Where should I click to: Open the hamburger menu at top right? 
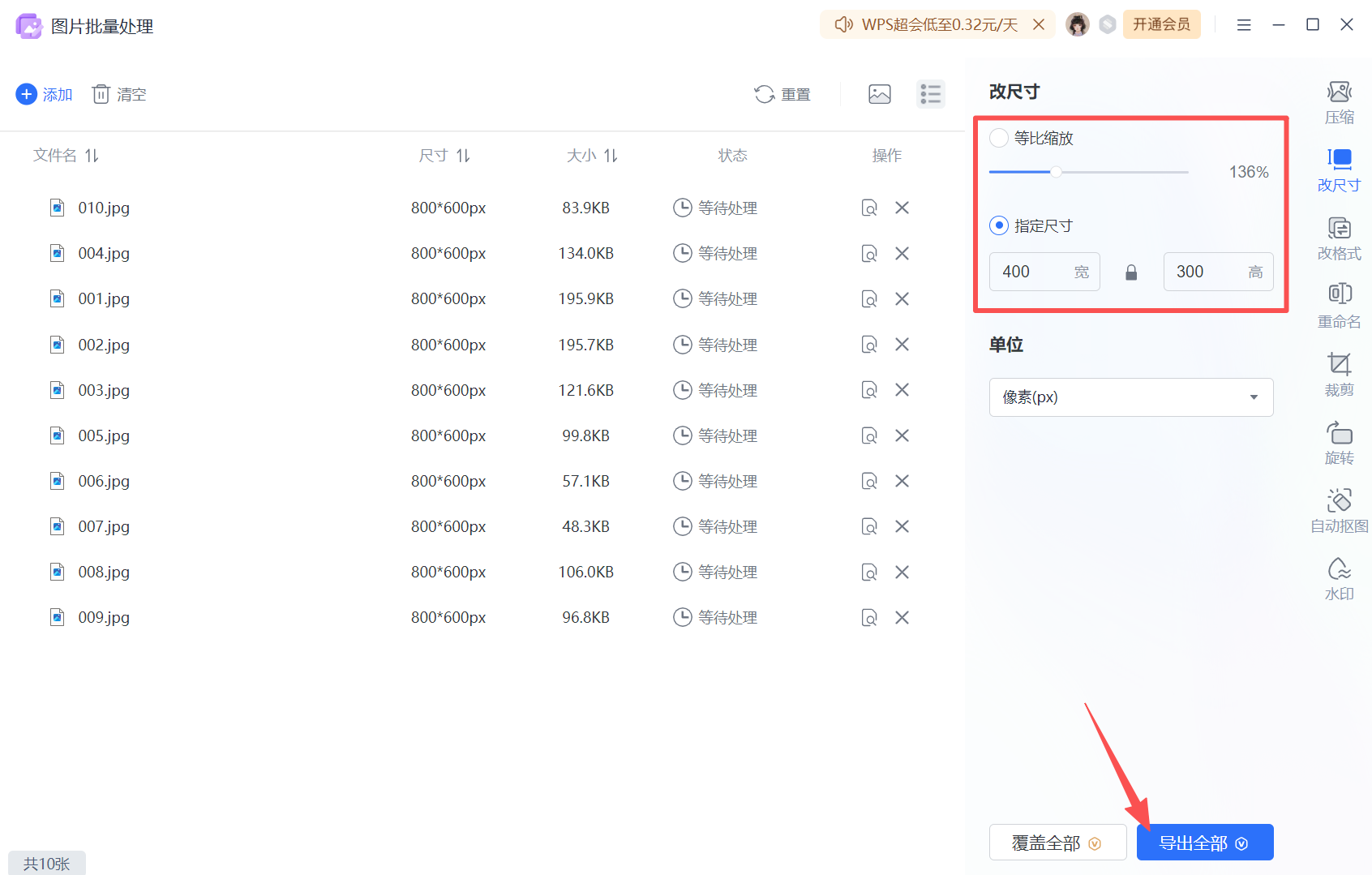(1243, 24)
